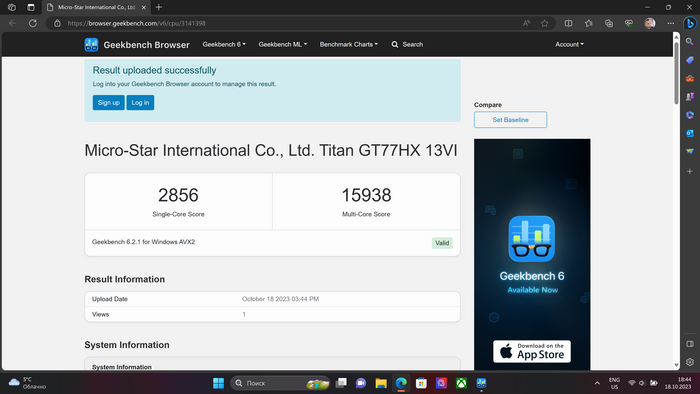Click Geekbench 6.2.1 for Windows AVX2 text
This screenshot has height=394, width=700.
(x=143, y=242)
